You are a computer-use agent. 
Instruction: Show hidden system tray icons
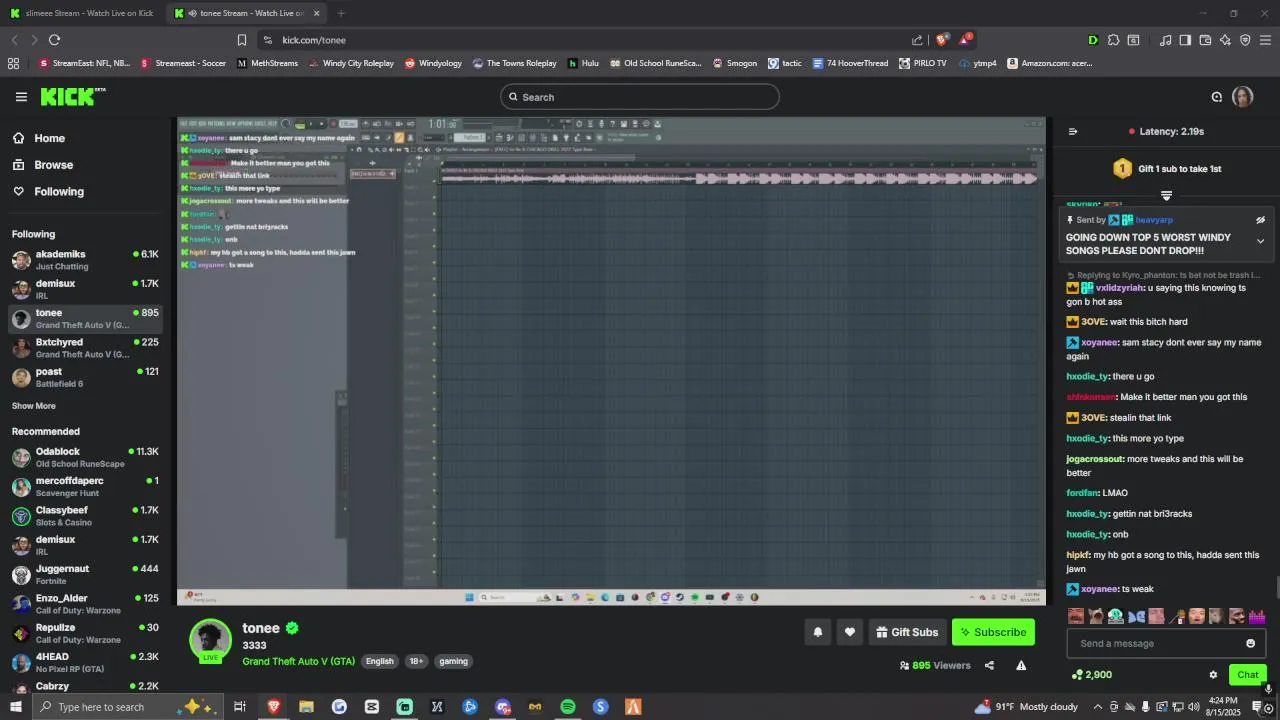pos(1097,707)
